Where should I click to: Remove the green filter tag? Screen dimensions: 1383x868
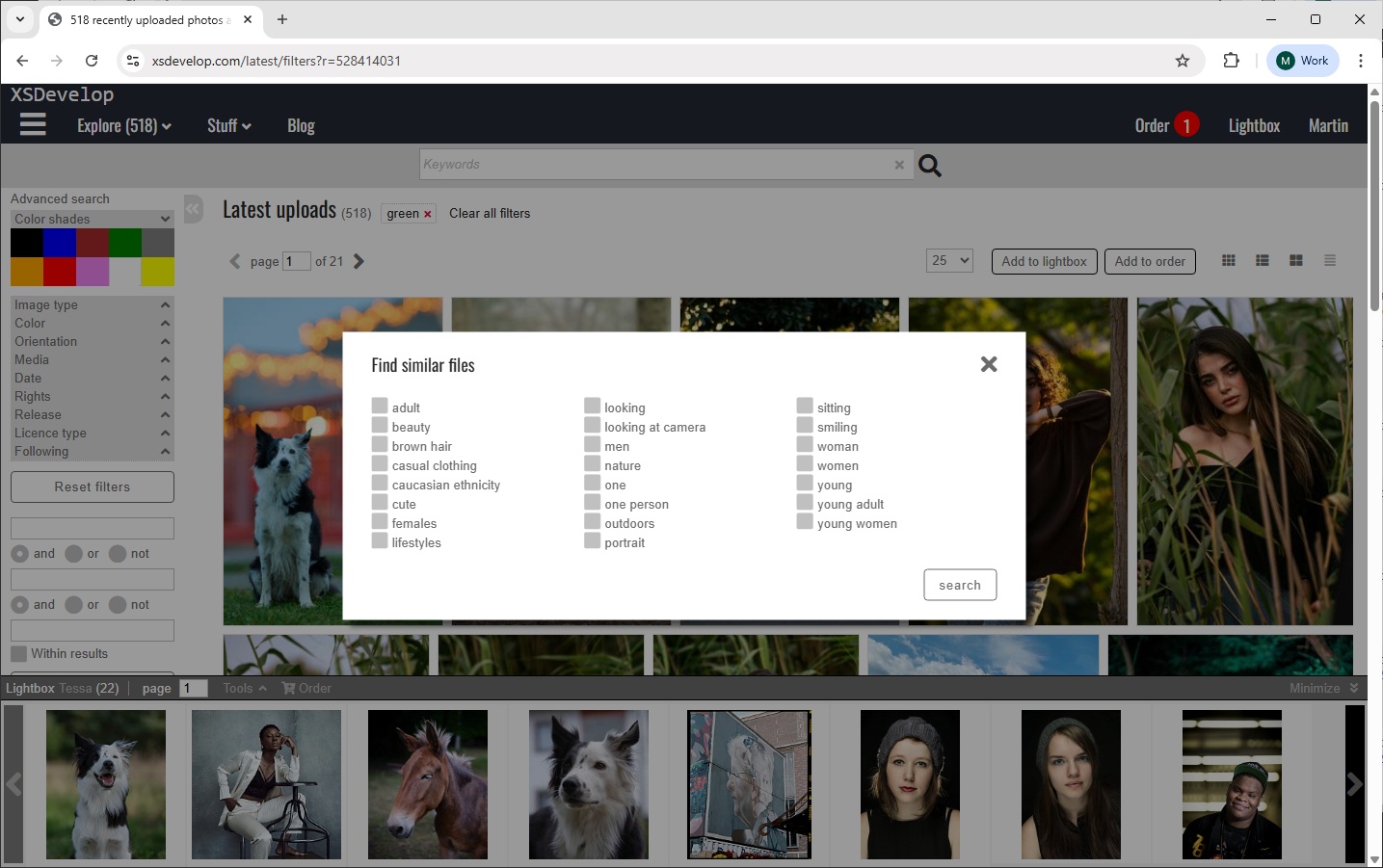coord(427,214)
